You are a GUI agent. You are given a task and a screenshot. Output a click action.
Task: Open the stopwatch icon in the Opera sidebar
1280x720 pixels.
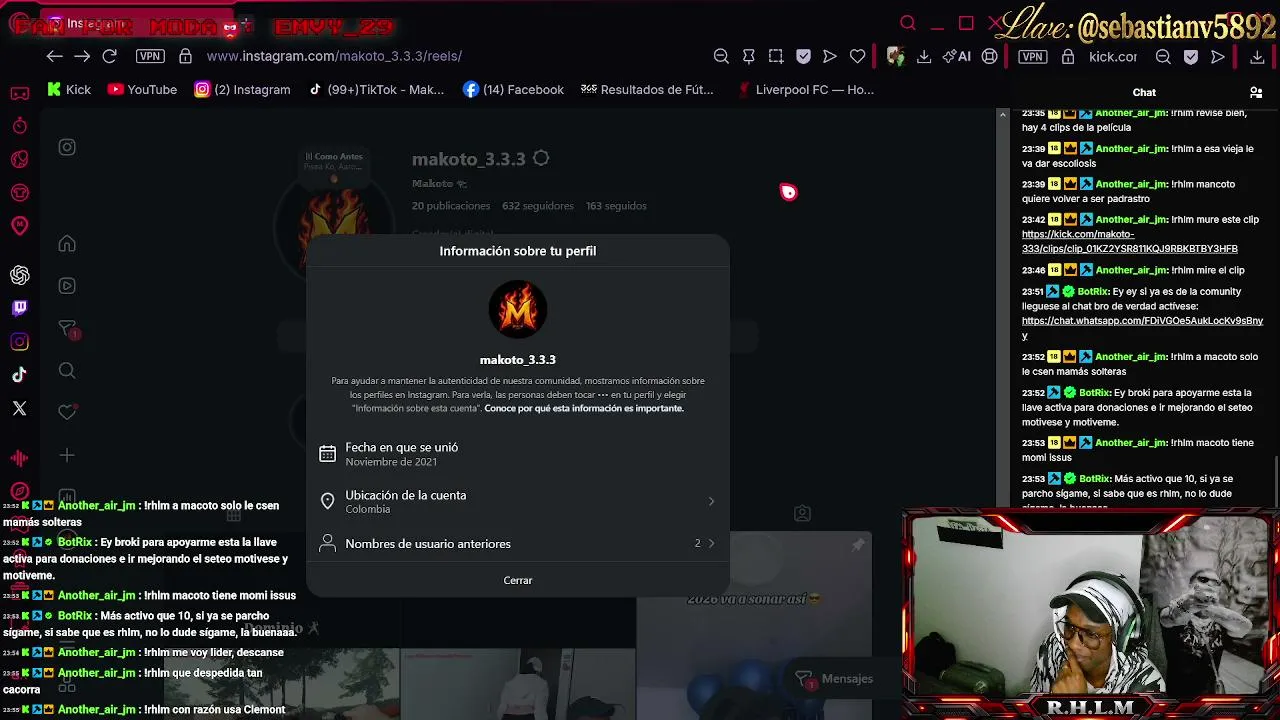coord(20,125)
